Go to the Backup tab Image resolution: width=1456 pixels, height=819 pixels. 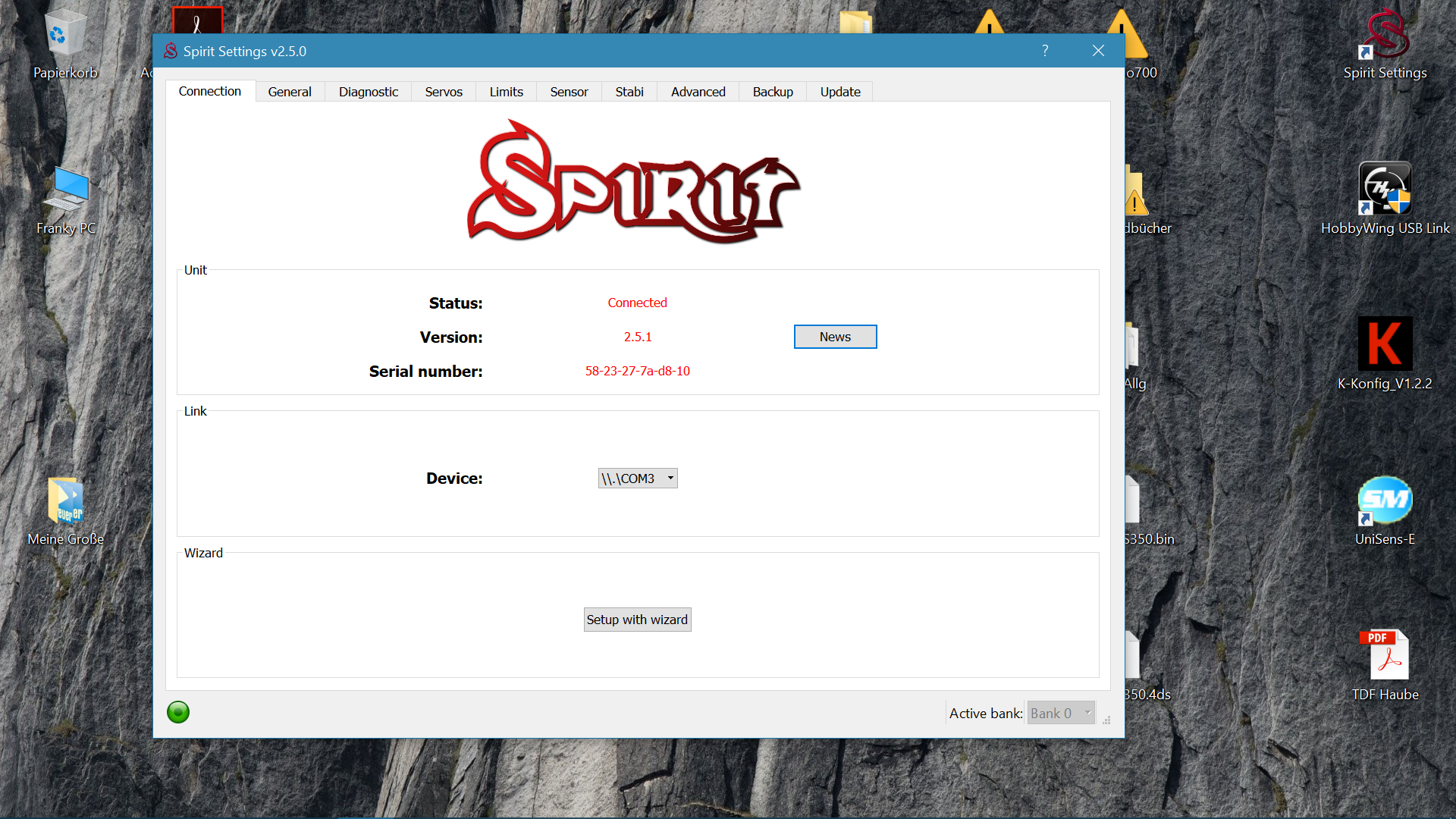(772, 92)
